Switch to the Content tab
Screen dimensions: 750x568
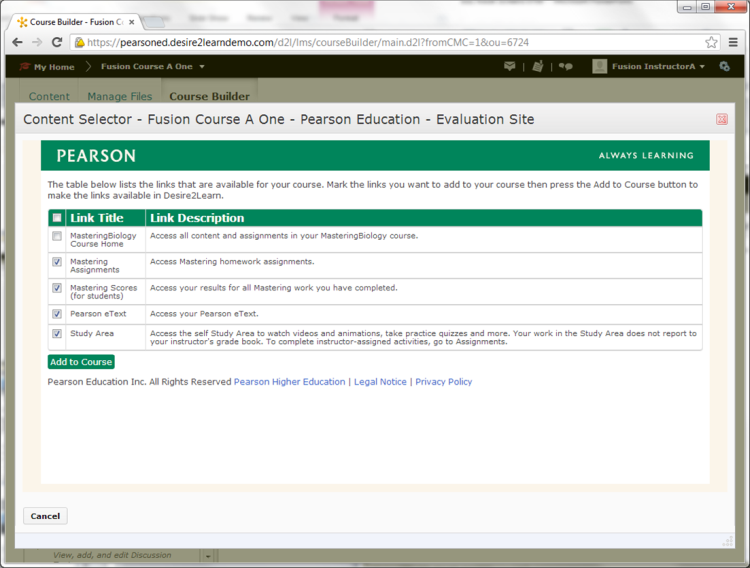point(49,97)
